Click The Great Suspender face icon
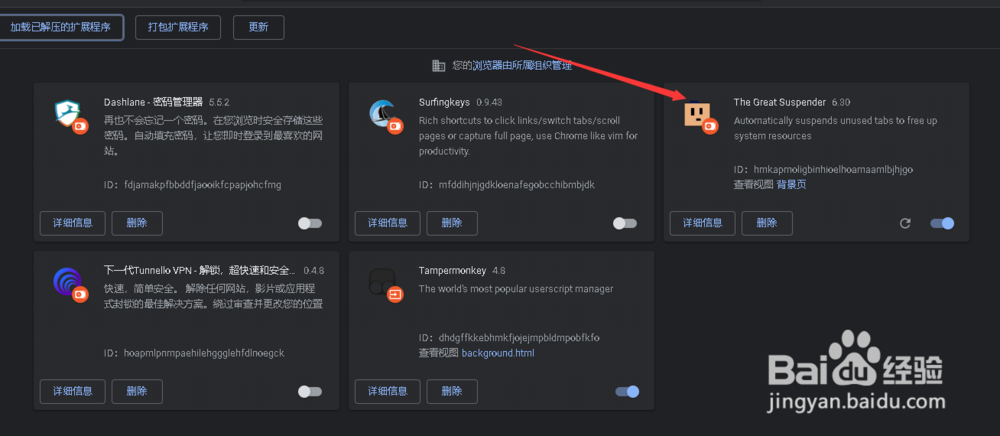 point(696,113)
